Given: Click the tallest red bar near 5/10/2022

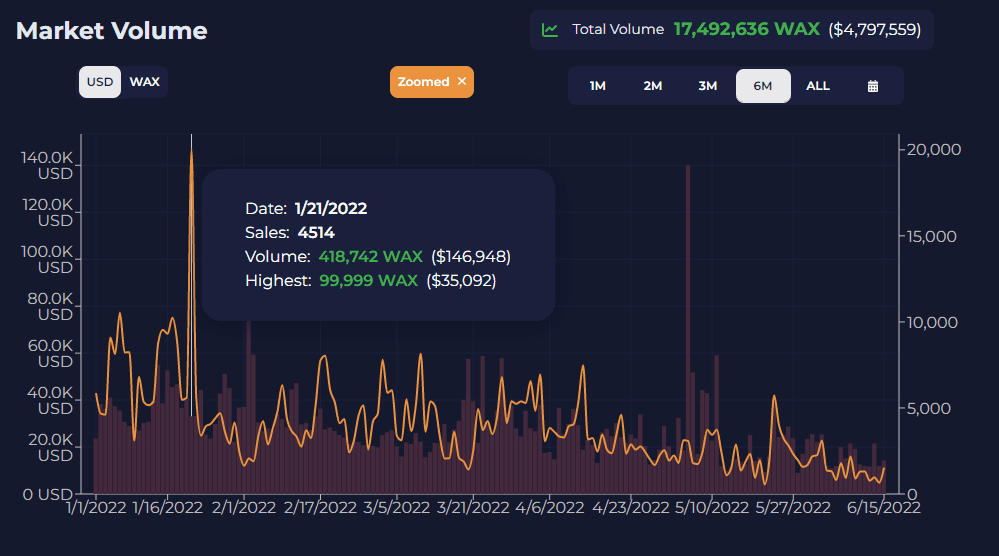Looking at the screenshot, I should click(x=688, y=300).
